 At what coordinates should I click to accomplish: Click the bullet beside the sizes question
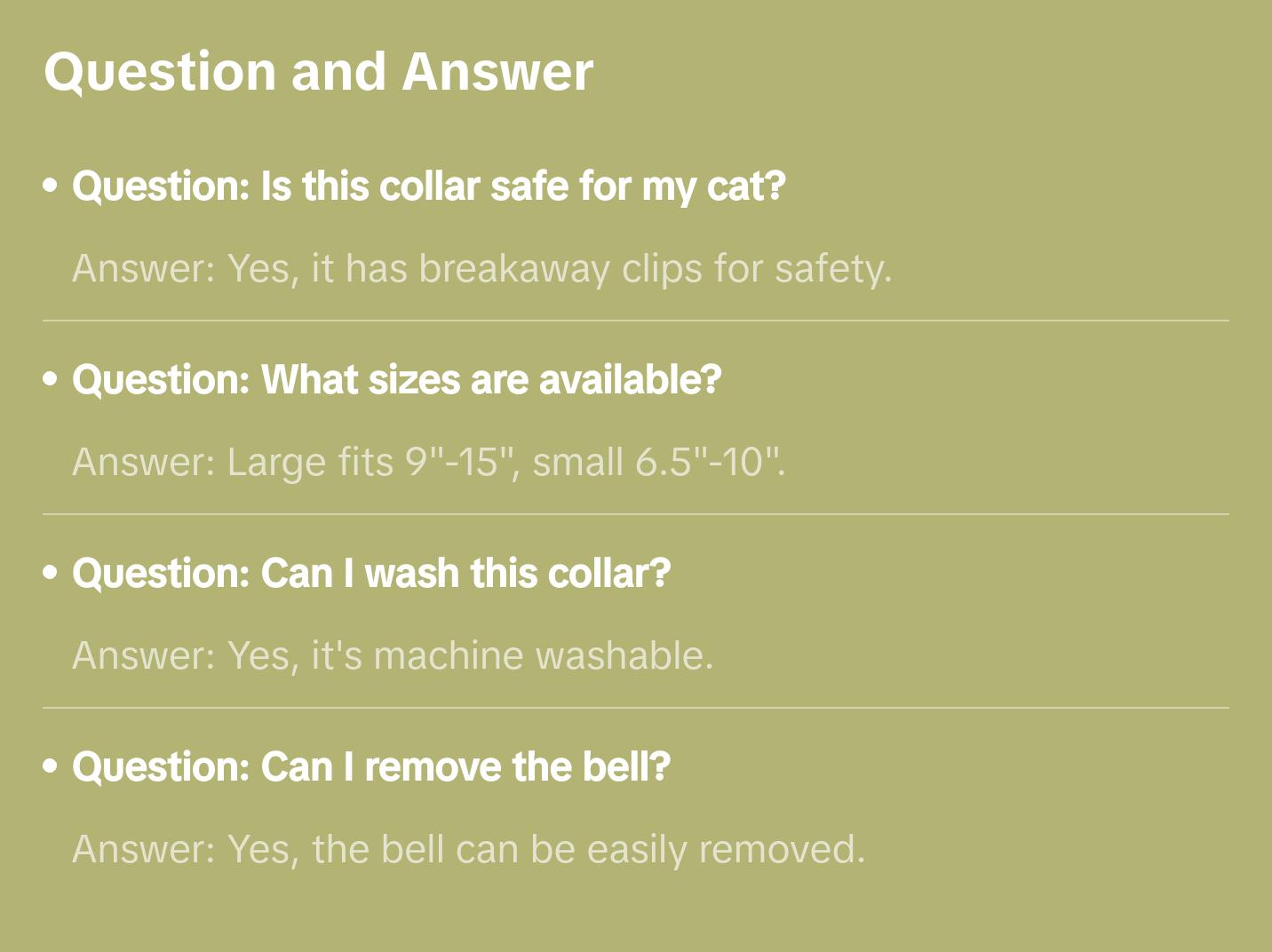(51, 380)
